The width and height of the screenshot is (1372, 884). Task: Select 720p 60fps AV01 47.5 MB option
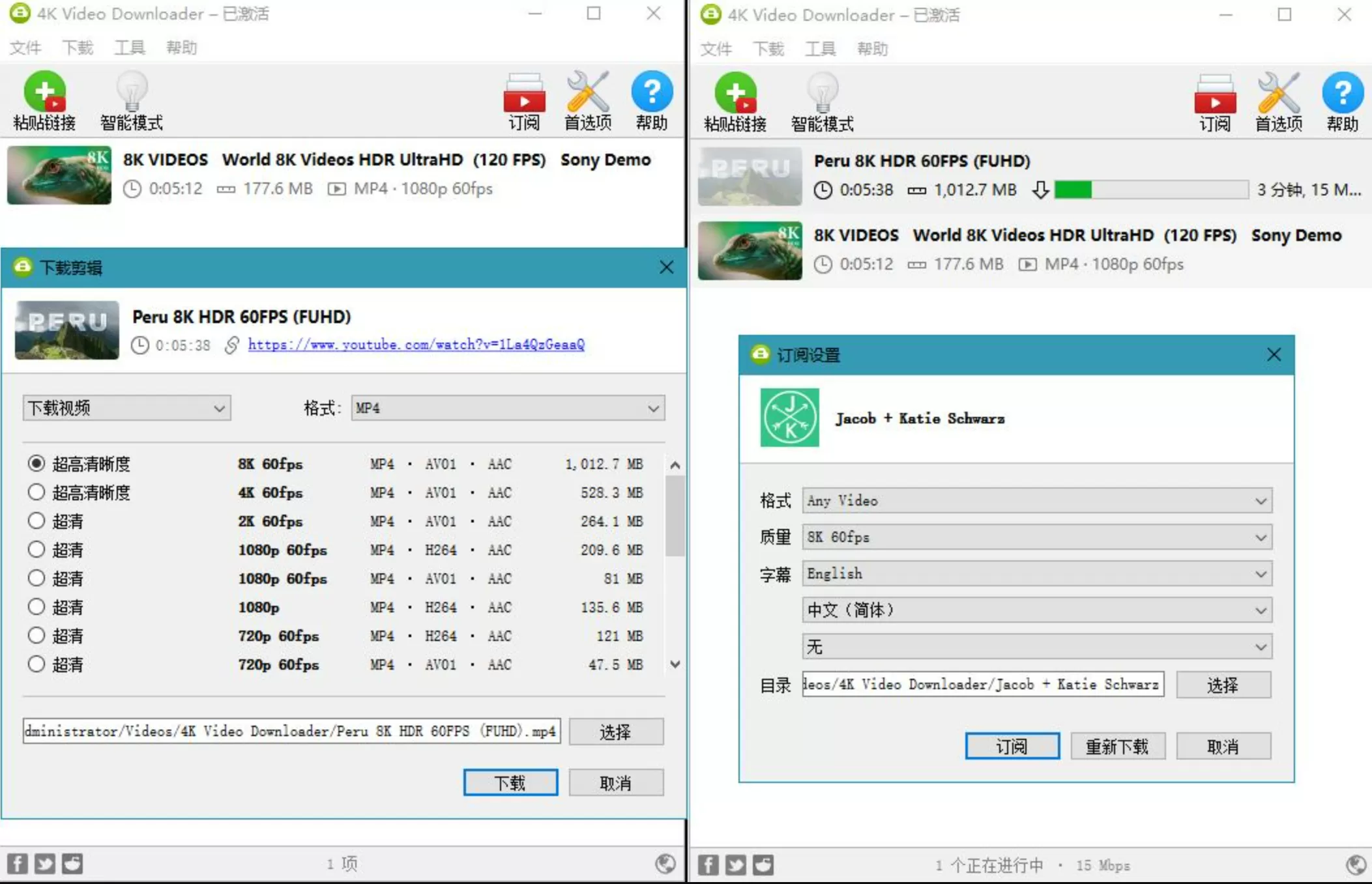36,664
